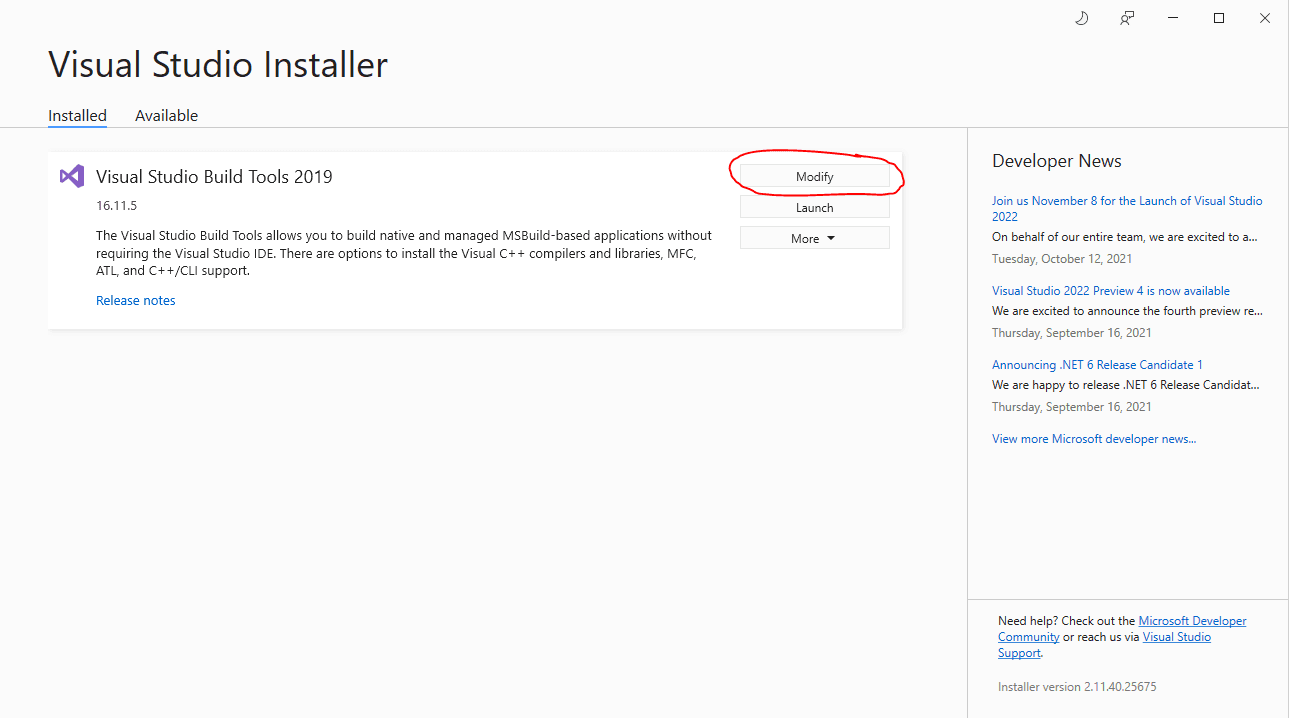1289x718 pixels.
Task: Click 'On behalf of our entire team' text
Action: (1125, 237)
